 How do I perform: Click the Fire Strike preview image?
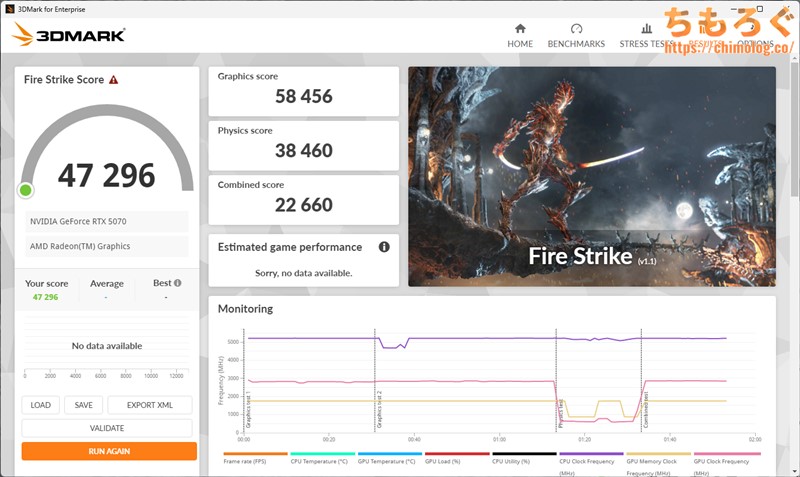click(592, 177)
